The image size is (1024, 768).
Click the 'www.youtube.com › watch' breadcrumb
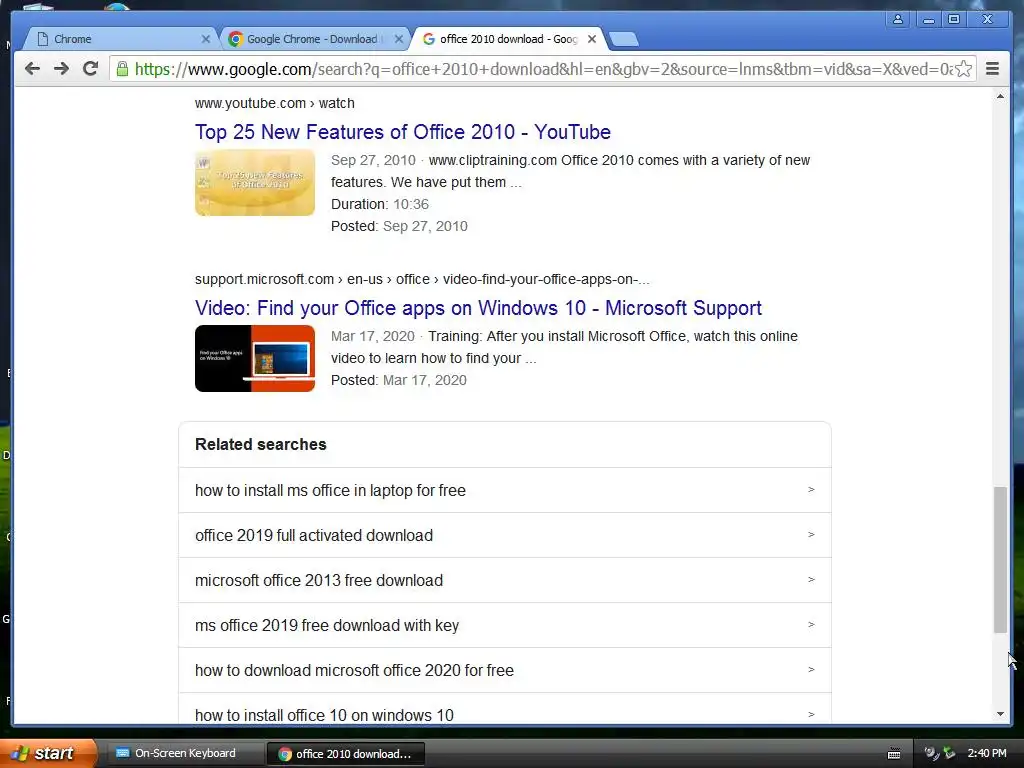(274, 103)
